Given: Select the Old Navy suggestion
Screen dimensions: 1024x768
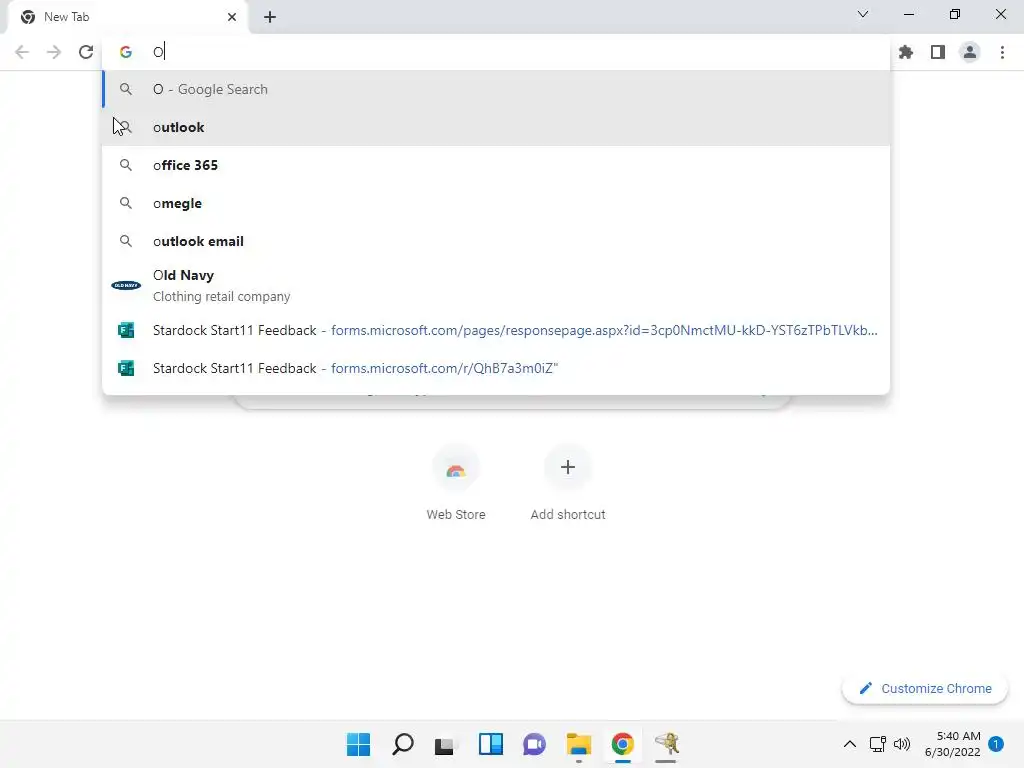Looking at the screenshot, I should click(x=496, y=285).
